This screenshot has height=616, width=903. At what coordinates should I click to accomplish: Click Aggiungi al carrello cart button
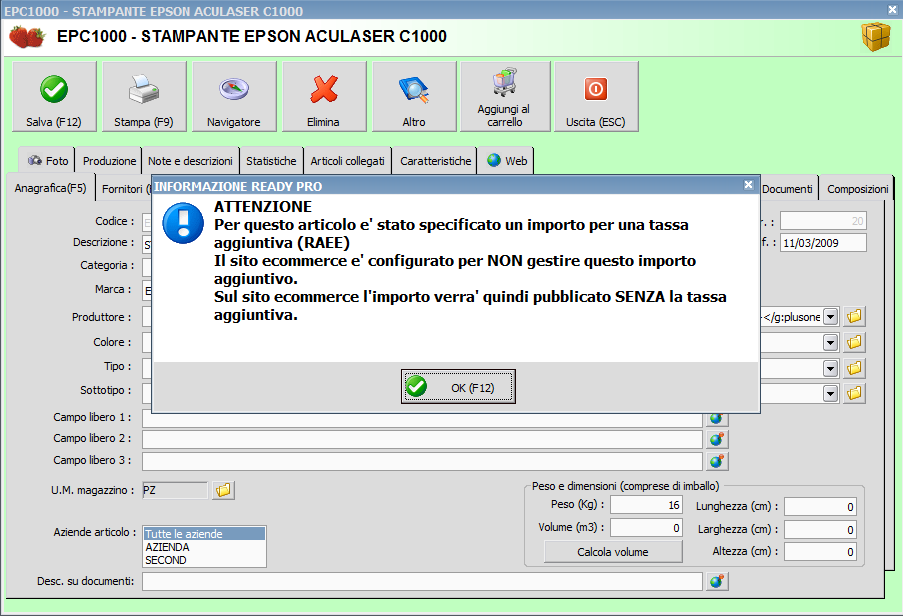[504, 97]
